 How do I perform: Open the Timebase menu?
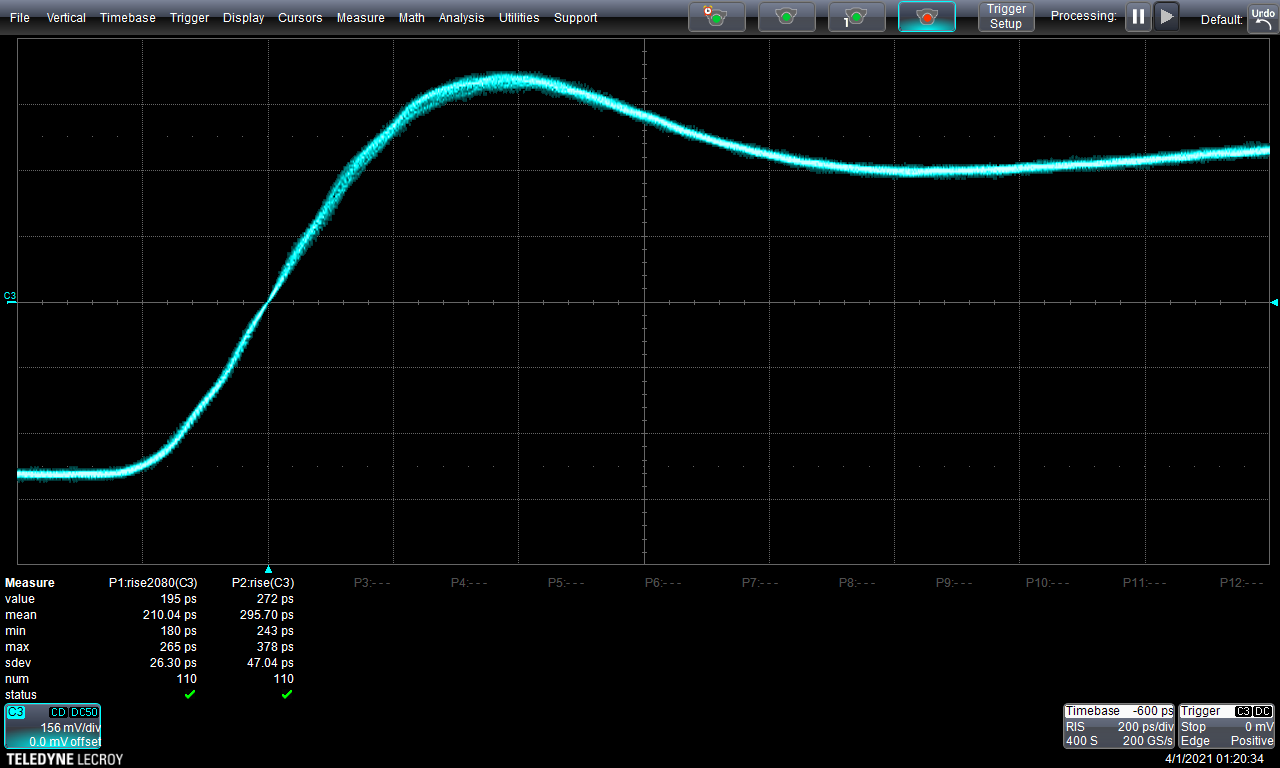point(128,18)
